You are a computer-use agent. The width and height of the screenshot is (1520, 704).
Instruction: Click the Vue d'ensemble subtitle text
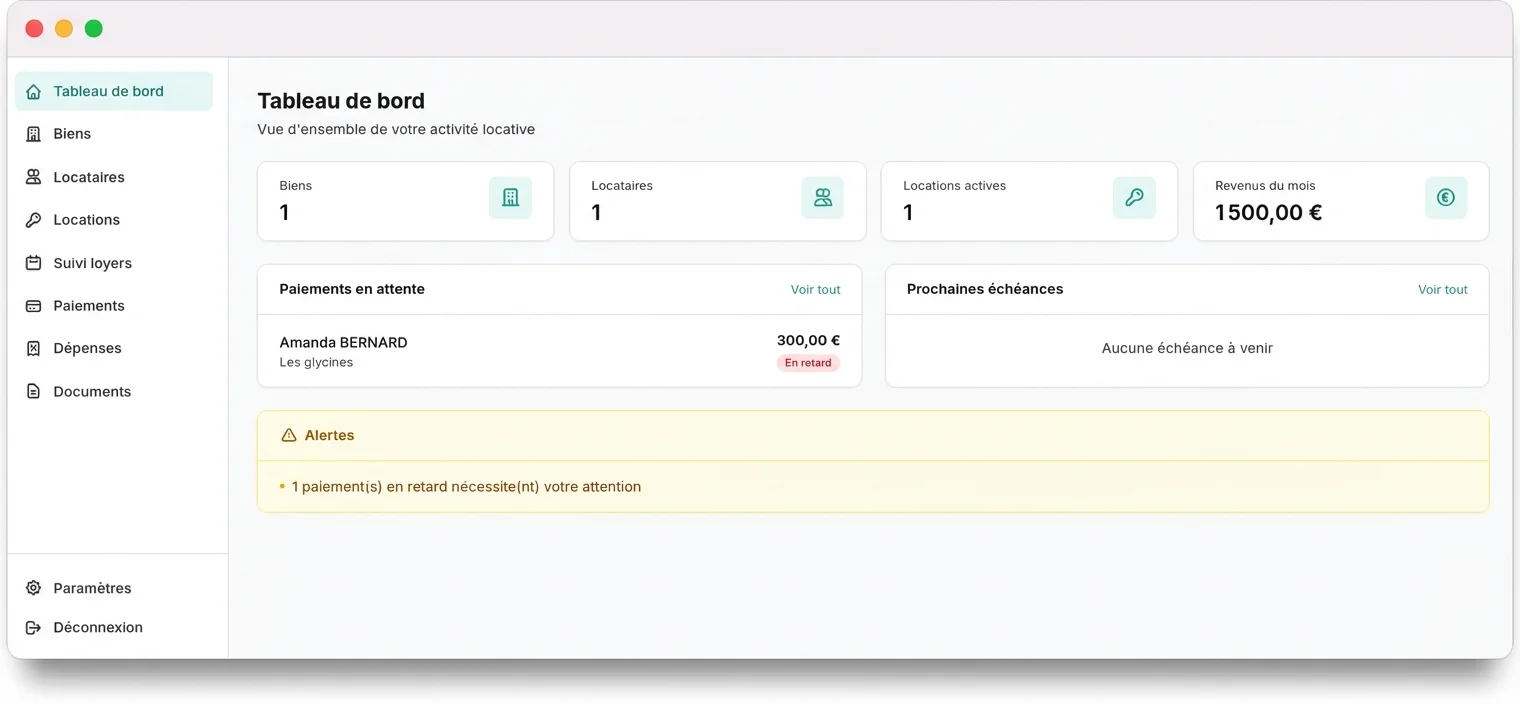tap(396, 129)
